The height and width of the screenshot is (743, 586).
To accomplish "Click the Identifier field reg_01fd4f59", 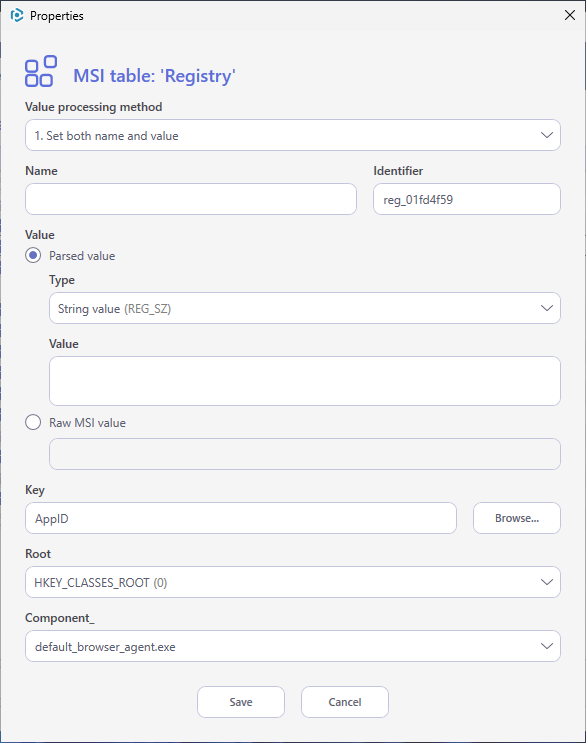I will [467, 199].
